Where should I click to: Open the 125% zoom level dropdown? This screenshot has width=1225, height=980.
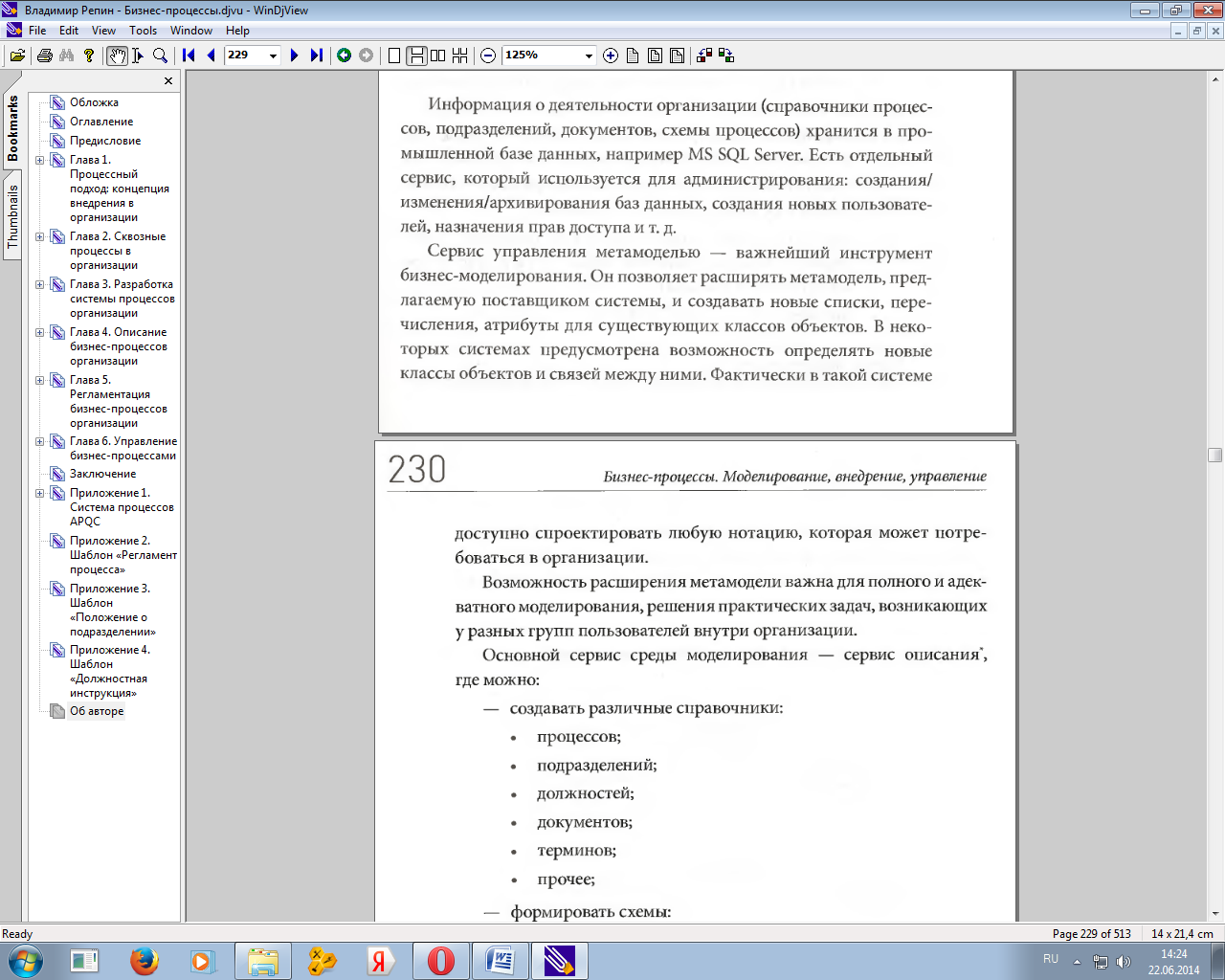pos(589,56)
